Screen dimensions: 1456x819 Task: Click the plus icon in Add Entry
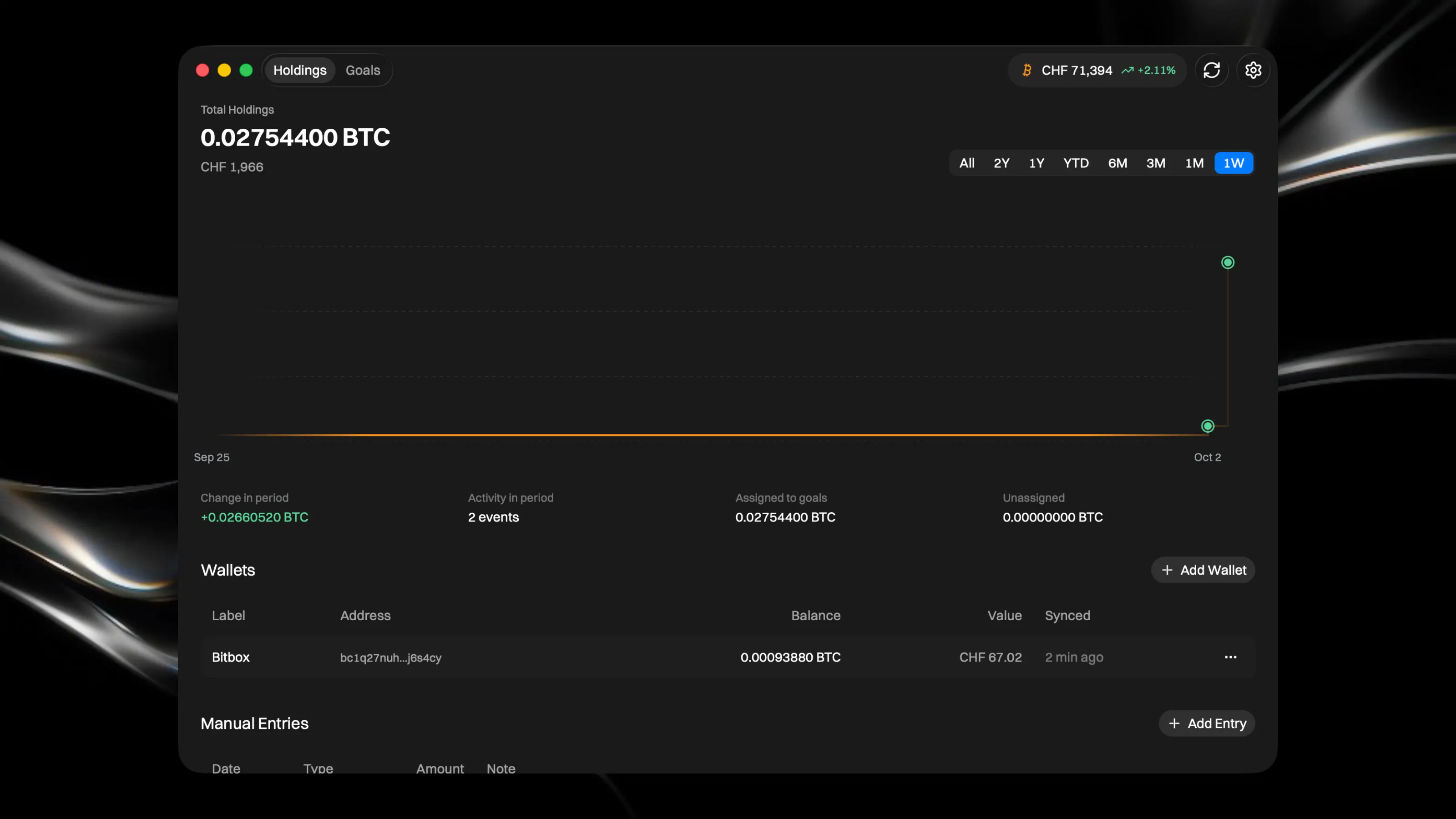point(1174,723)
